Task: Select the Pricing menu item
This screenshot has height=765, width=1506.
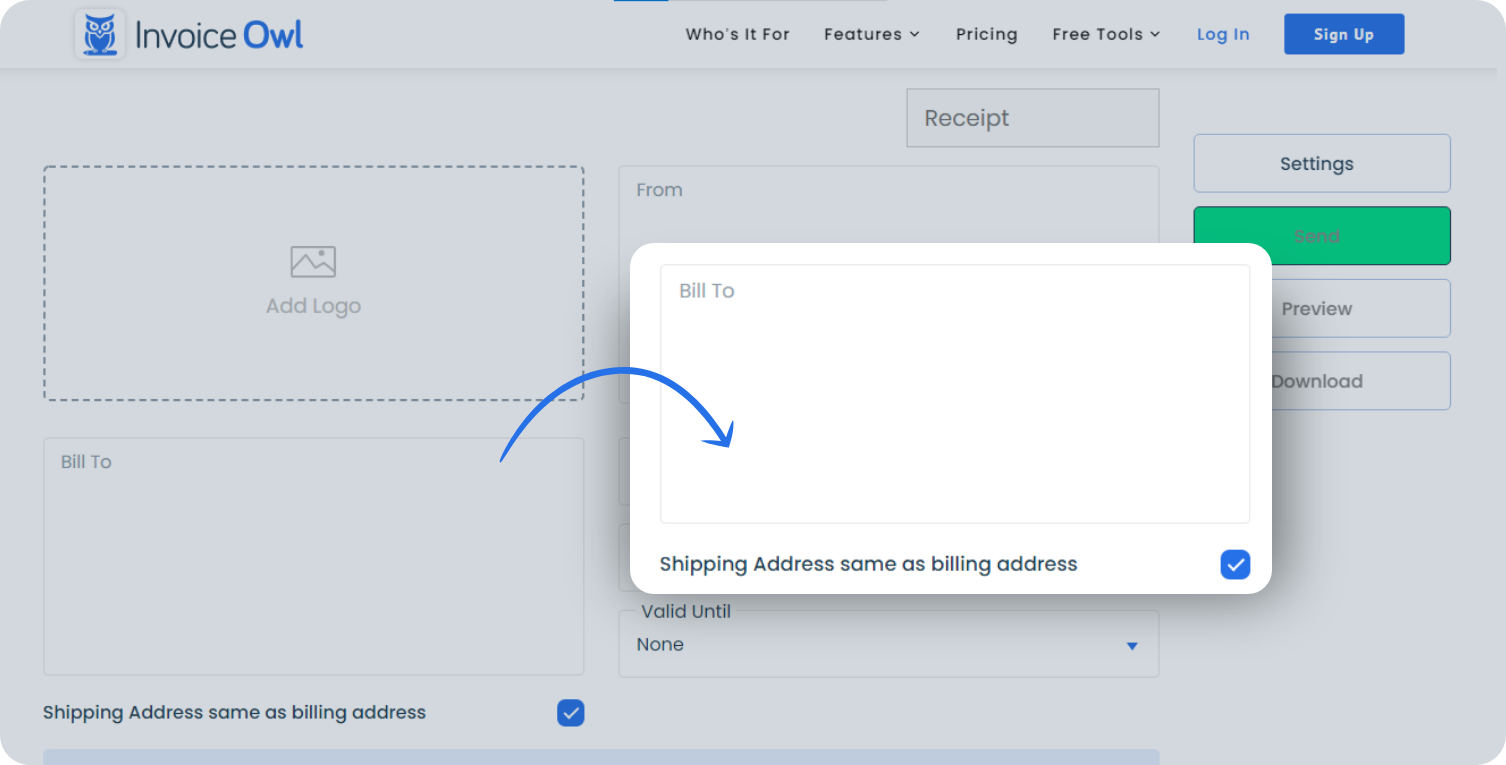Action: pyautogui.click(x=986, y=34)
